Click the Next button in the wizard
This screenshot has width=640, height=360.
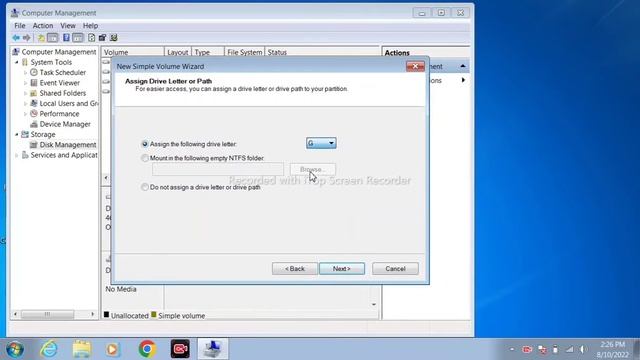pyautogui.click(x=342, y=269)
